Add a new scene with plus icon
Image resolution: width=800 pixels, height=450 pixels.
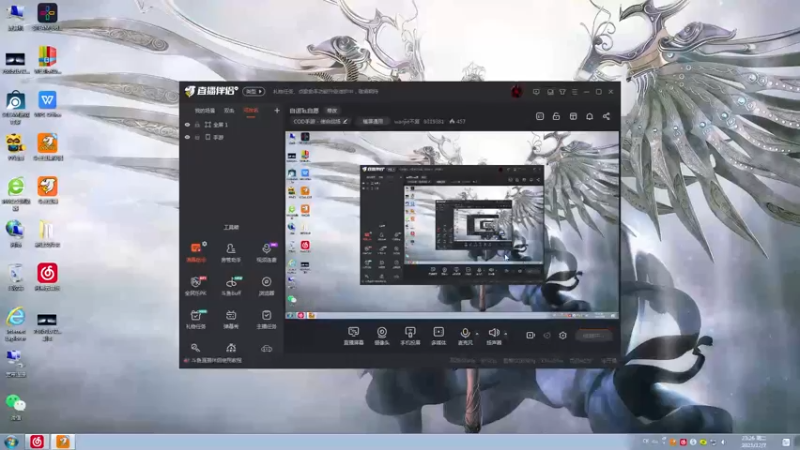277,110
